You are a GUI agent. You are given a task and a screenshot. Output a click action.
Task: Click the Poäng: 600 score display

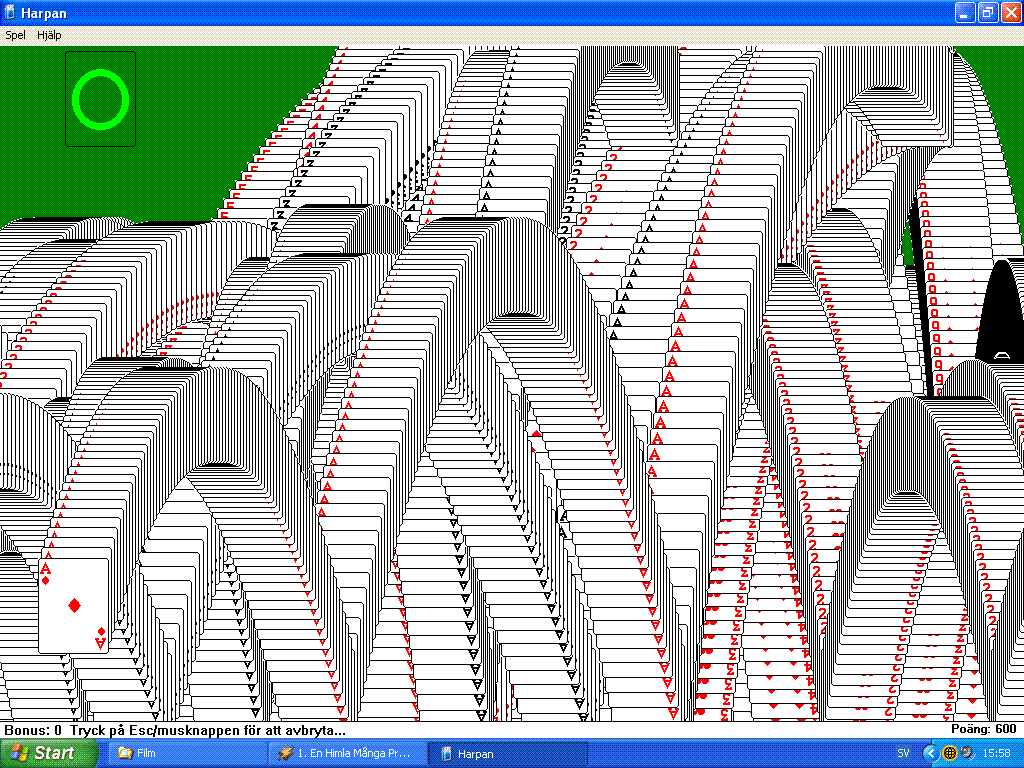click(x=983, y=730)
